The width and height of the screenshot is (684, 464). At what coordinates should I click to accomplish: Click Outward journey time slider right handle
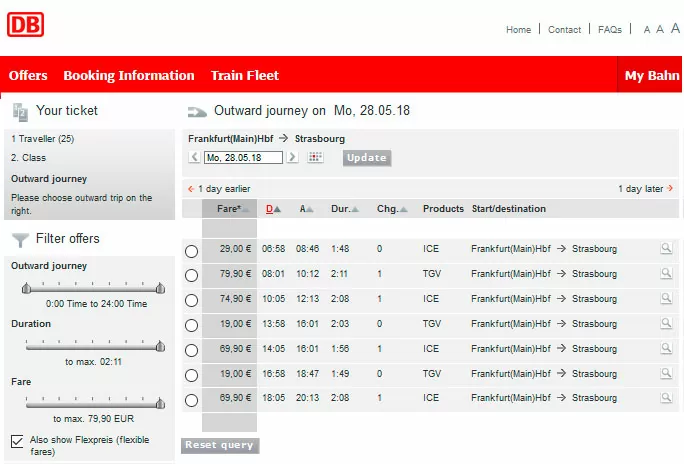pyautogui.click(x=161, y=288)
